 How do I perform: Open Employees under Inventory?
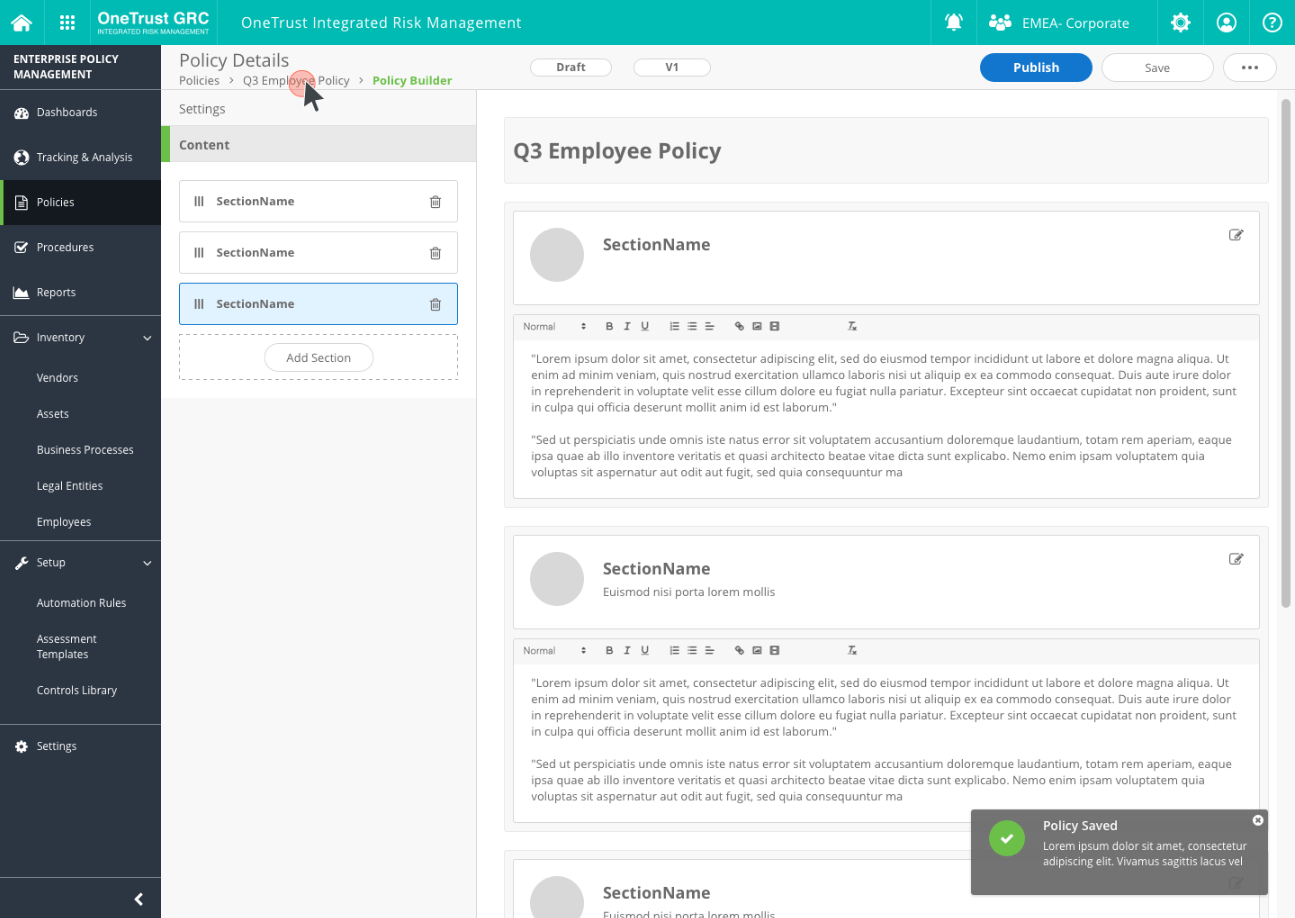(x=64, y=522)
